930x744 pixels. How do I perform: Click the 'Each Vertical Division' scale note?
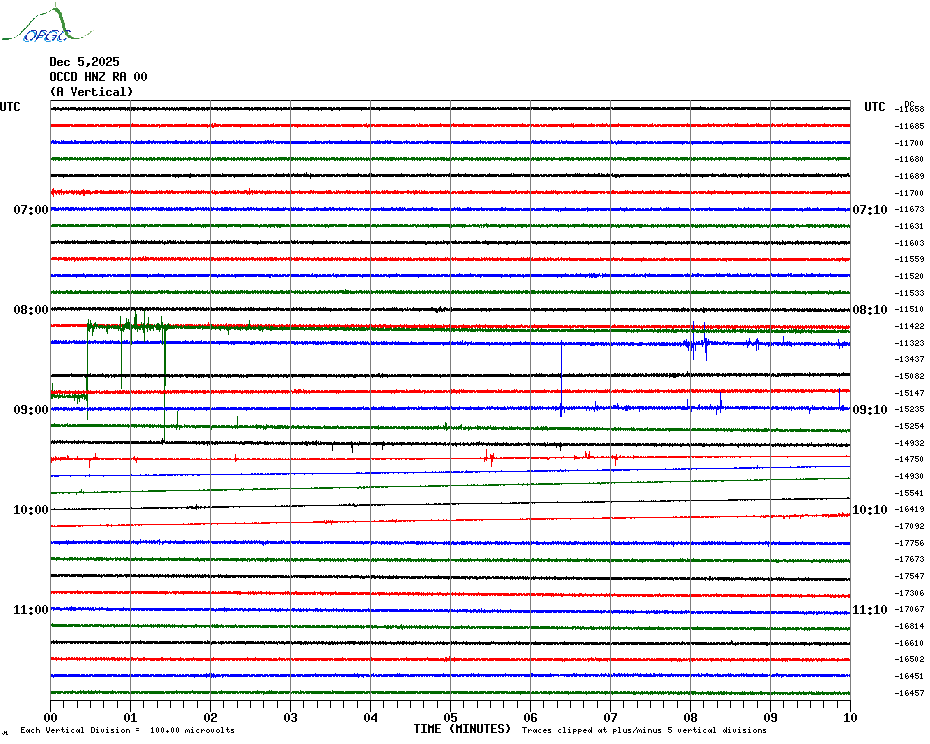pyautogui.click(x=127, y=730)
